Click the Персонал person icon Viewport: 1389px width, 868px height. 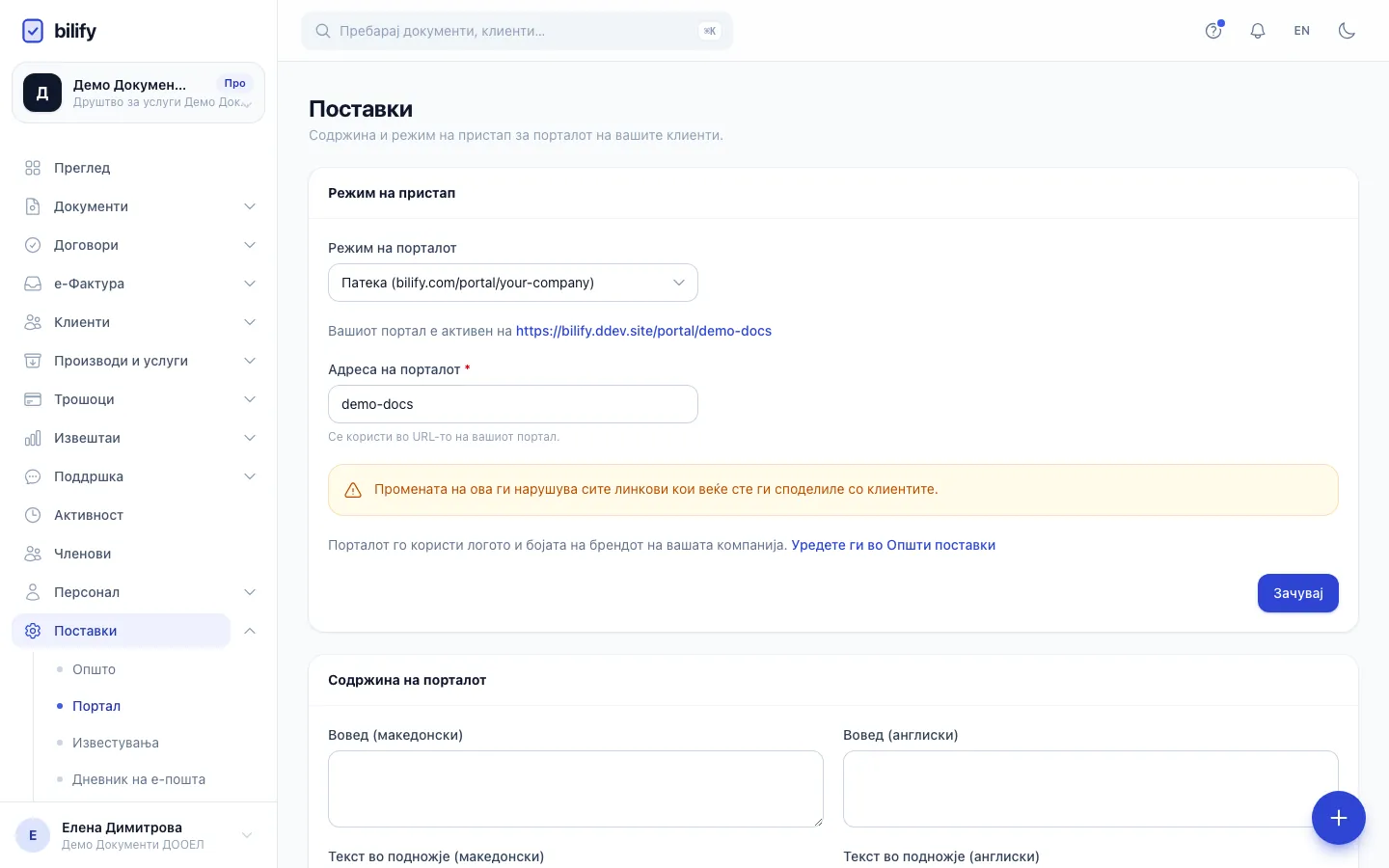pyautogui.click(x=33, y=592)
